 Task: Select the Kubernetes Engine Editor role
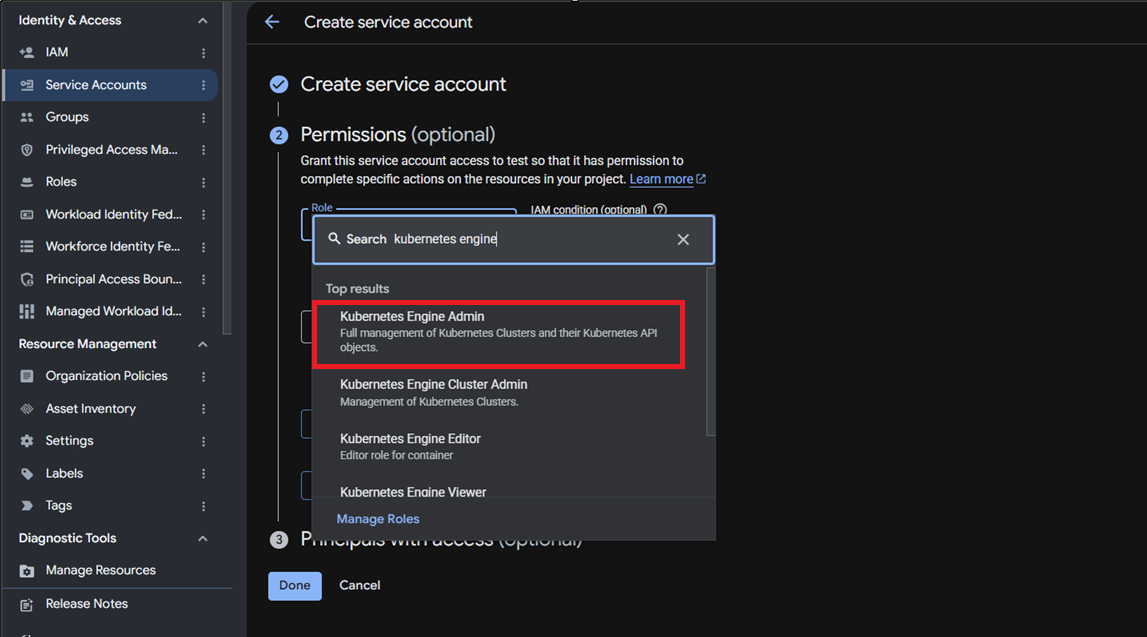509,446
